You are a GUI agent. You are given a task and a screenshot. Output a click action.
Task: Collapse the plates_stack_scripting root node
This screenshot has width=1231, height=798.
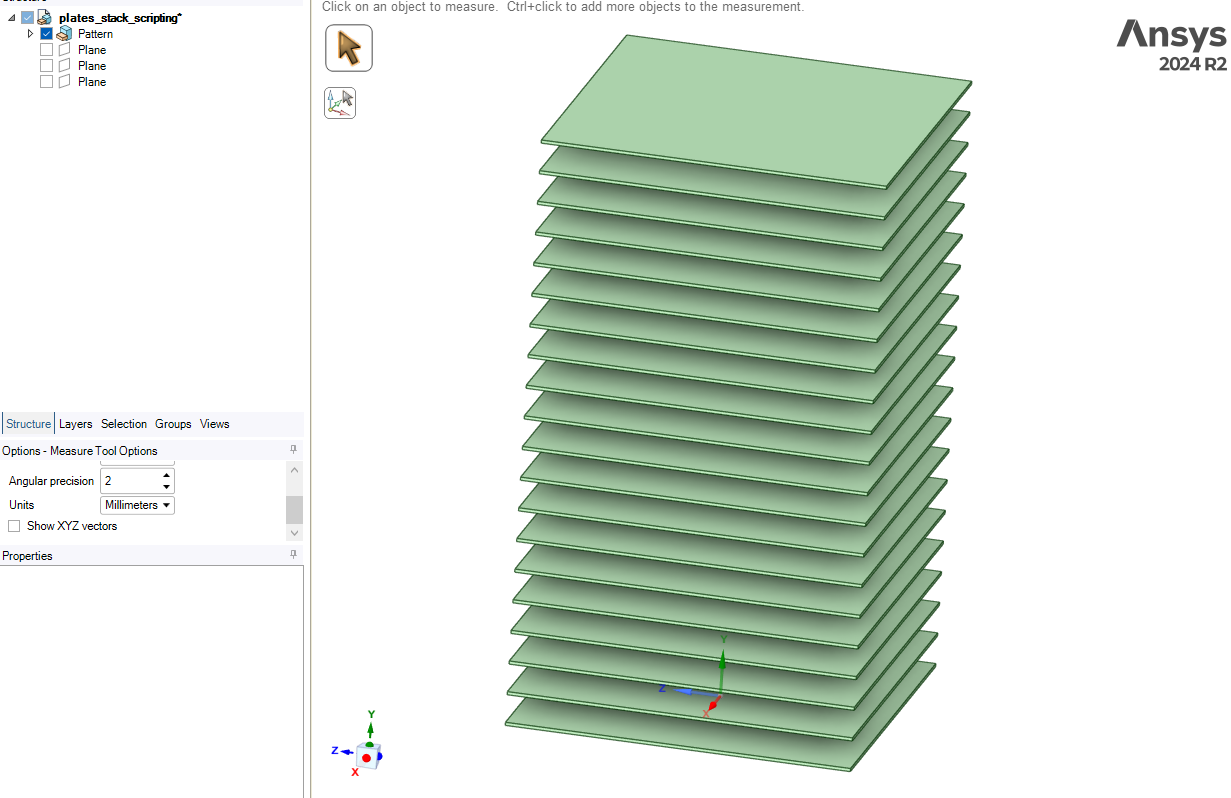11,18
